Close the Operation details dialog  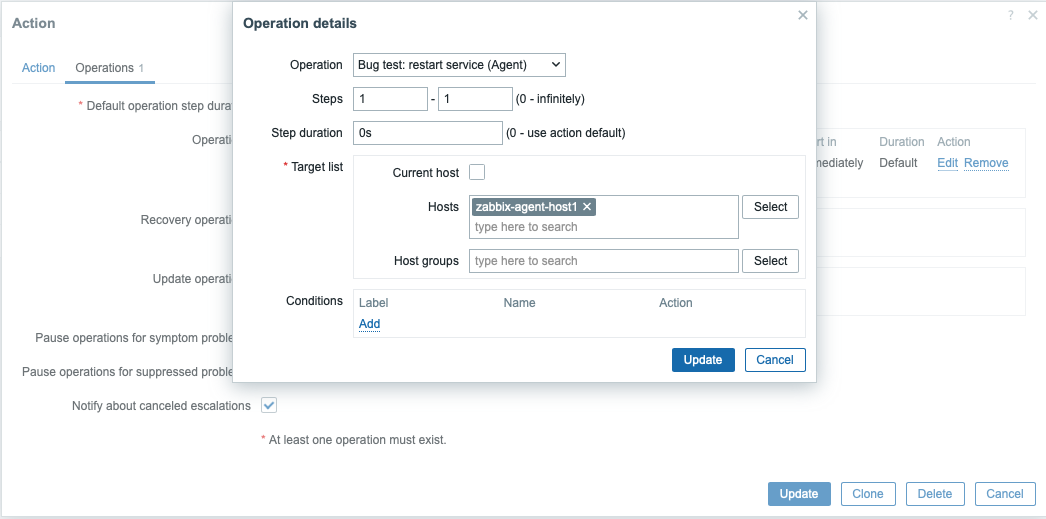[802, 15]
